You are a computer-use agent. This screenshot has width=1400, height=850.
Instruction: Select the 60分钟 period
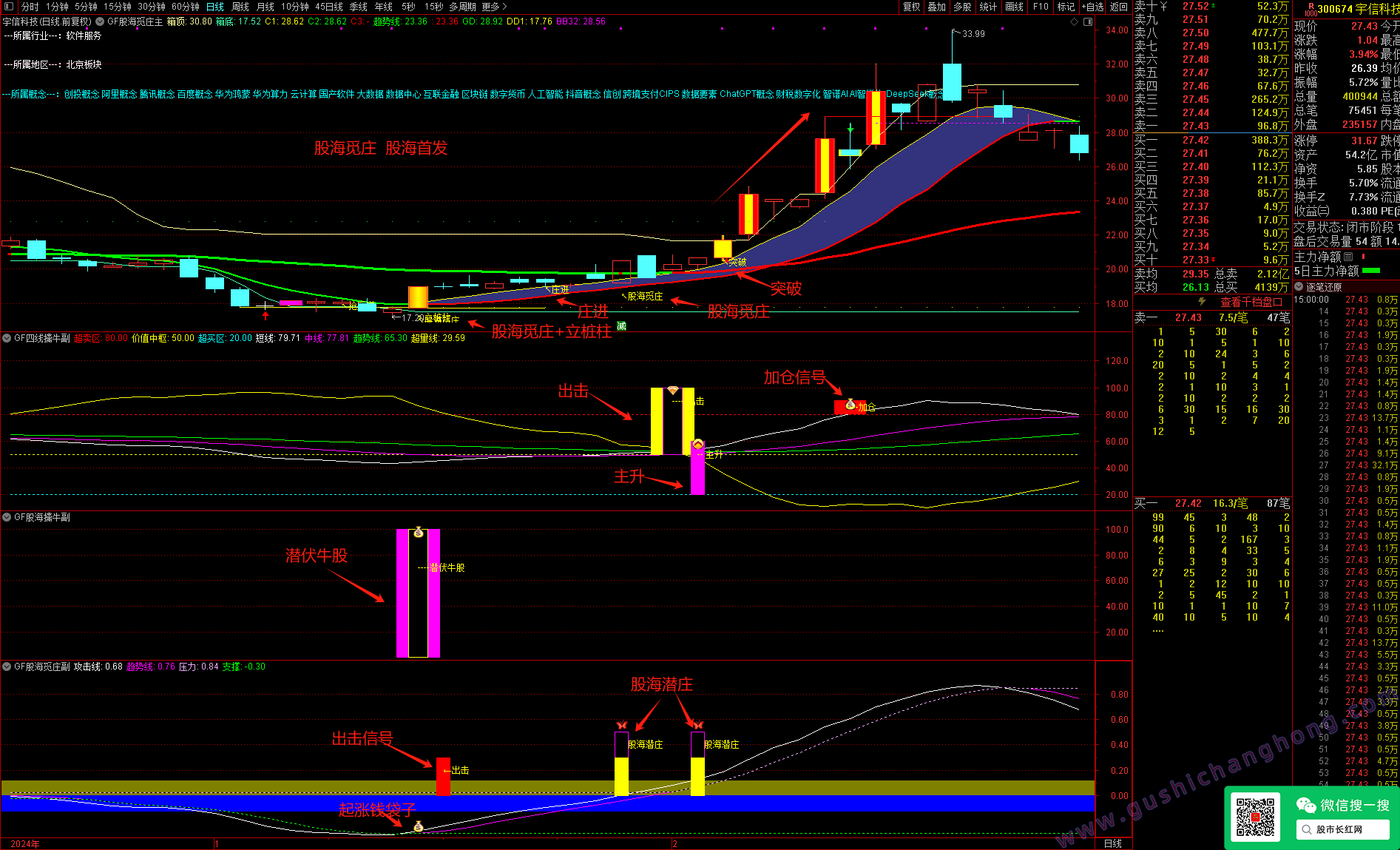pyautogui.click(x=185, y=7)
